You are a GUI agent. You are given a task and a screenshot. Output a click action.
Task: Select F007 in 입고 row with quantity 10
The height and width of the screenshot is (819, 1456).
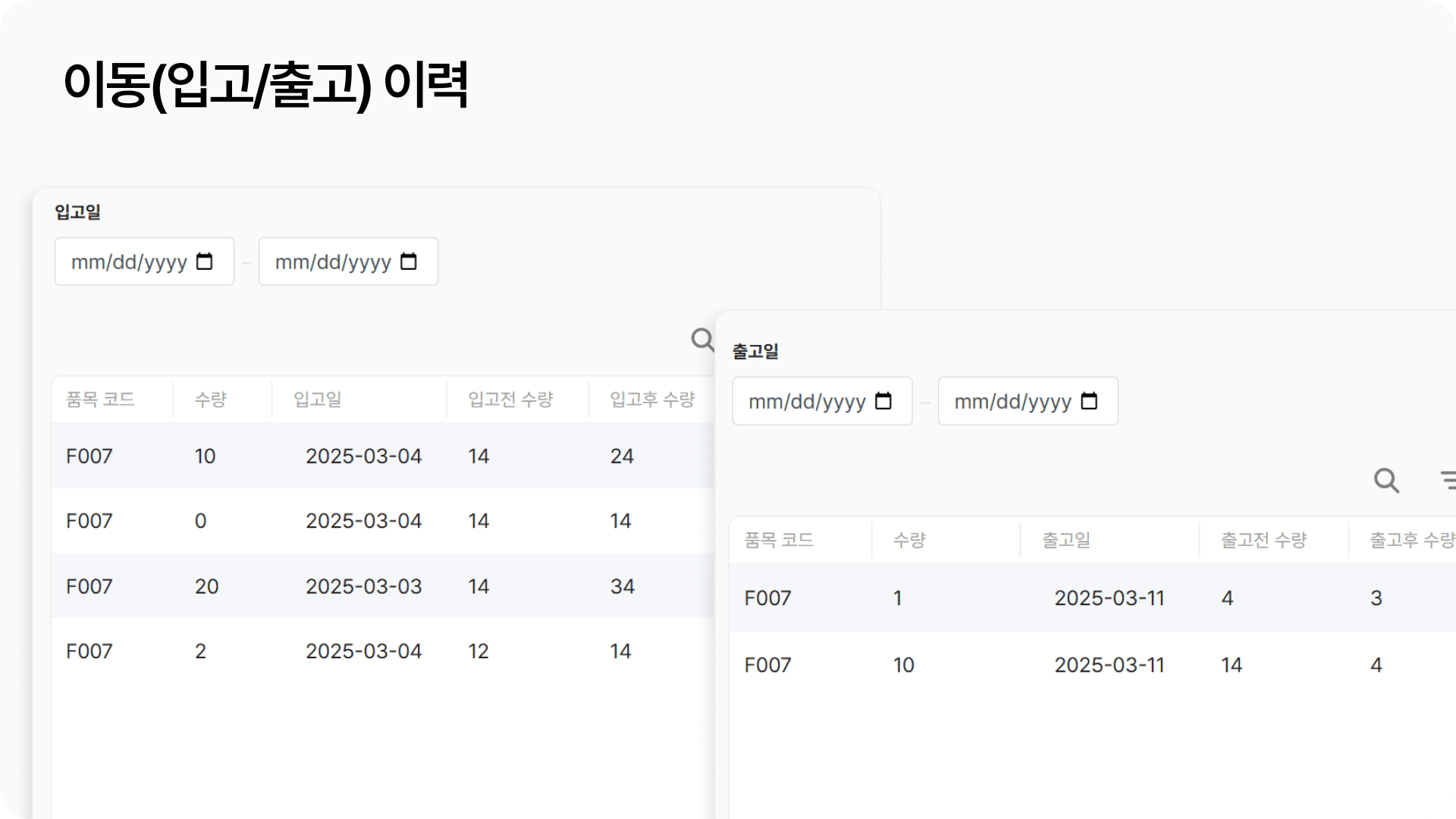[x=89, y=456]
